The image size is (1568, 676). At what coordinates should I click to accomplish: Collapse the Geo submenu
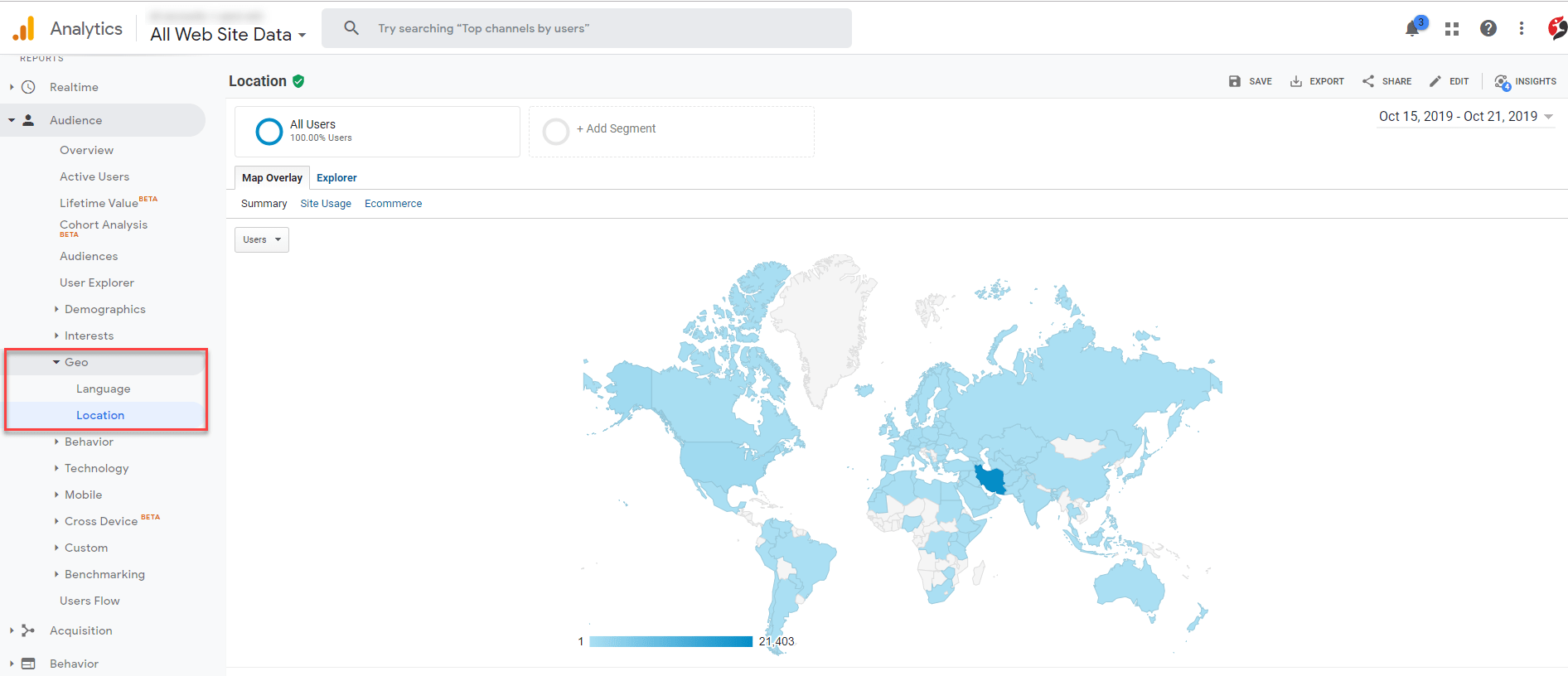(56, 362)
